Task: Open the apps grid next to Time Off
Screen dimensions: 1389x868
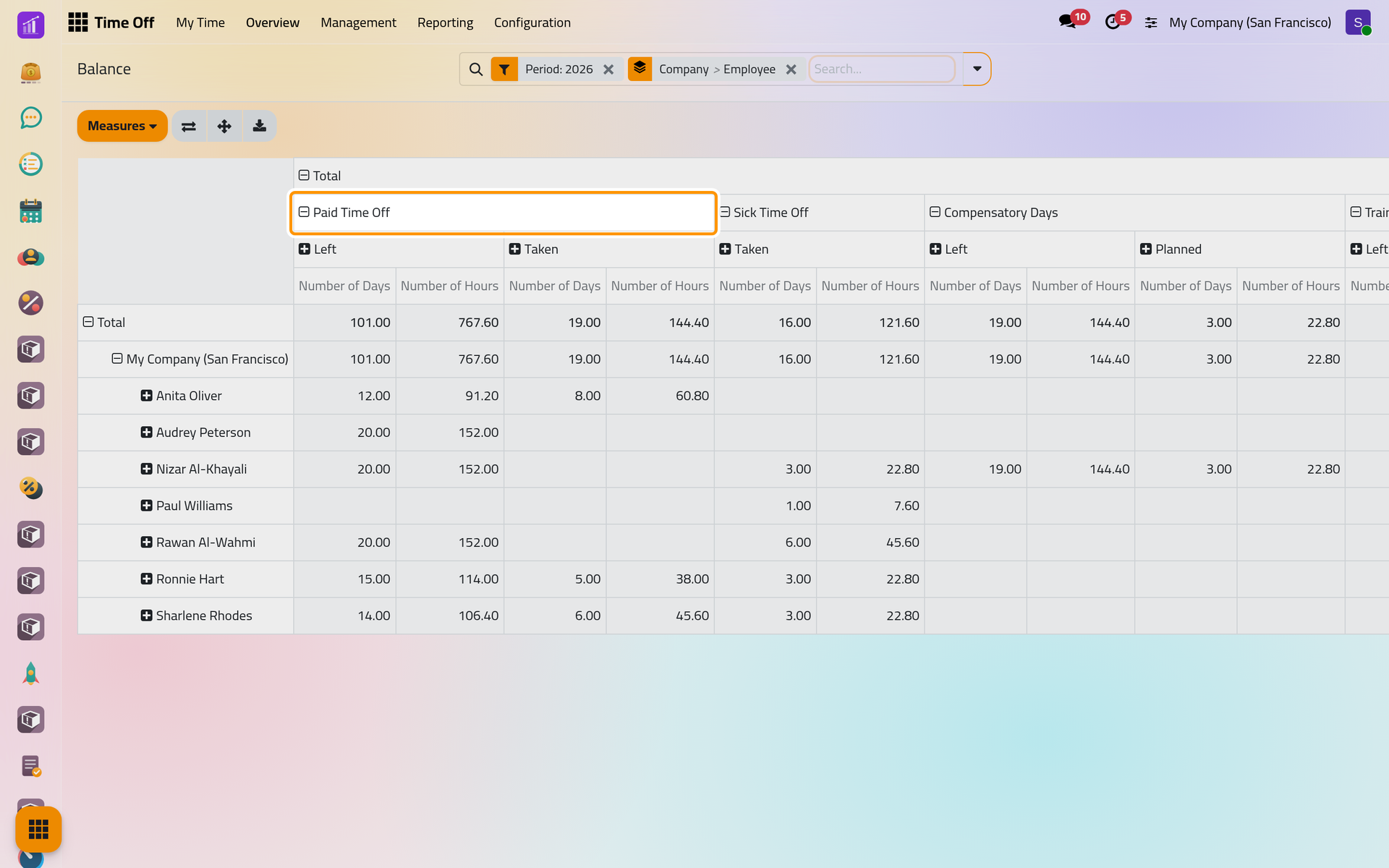Action: point(78,22)
